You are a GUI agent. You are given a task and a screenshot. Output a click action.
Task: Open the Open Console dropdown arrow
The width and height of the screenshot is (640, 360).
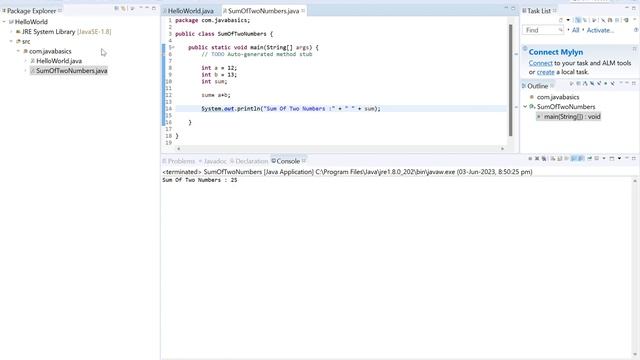tap(619, 158)
